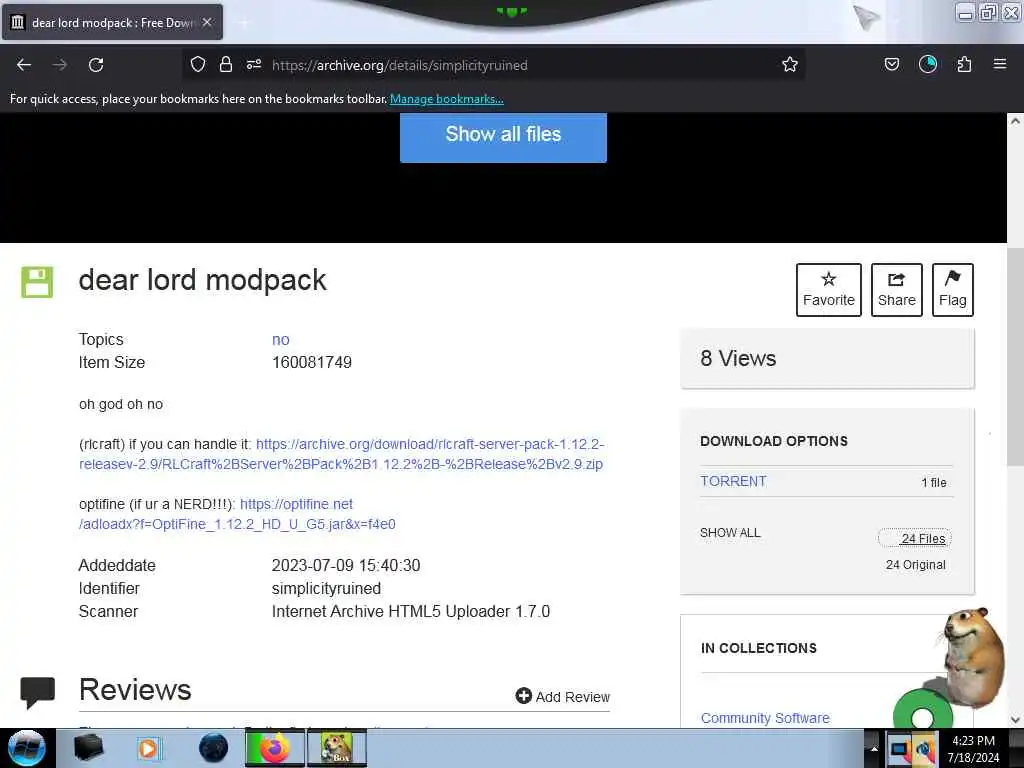This screenshot has width=1024, height=768.
Task: Open the TORRENT download option
Action: (x=733, y=481)
